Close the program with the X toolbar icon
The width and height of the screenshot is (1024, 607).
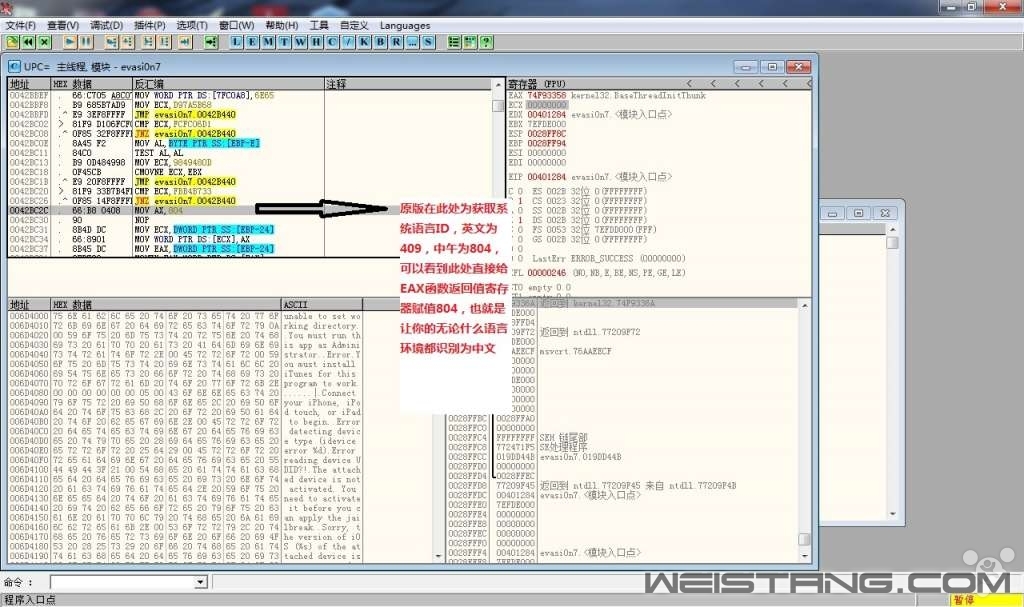click(45, 42)
